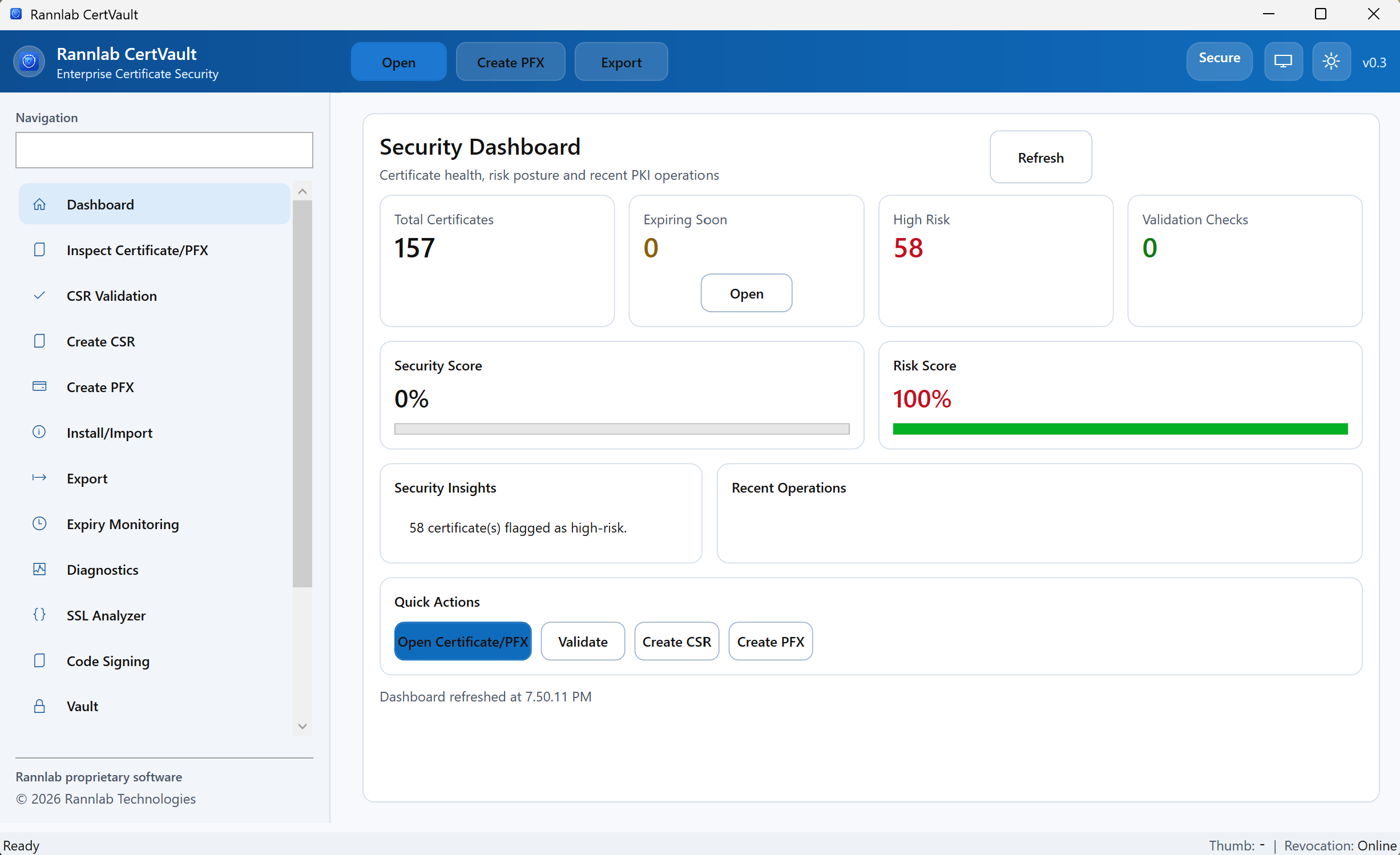Refresh the Security Dashboard
Screen dimensions: 1400x855
pos(1040,157)
